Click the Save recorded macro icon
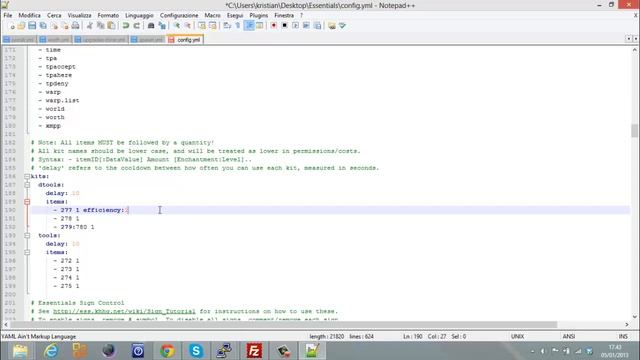Image resolution: width=640 pixels, height=360 pixels. coord(317,26)
